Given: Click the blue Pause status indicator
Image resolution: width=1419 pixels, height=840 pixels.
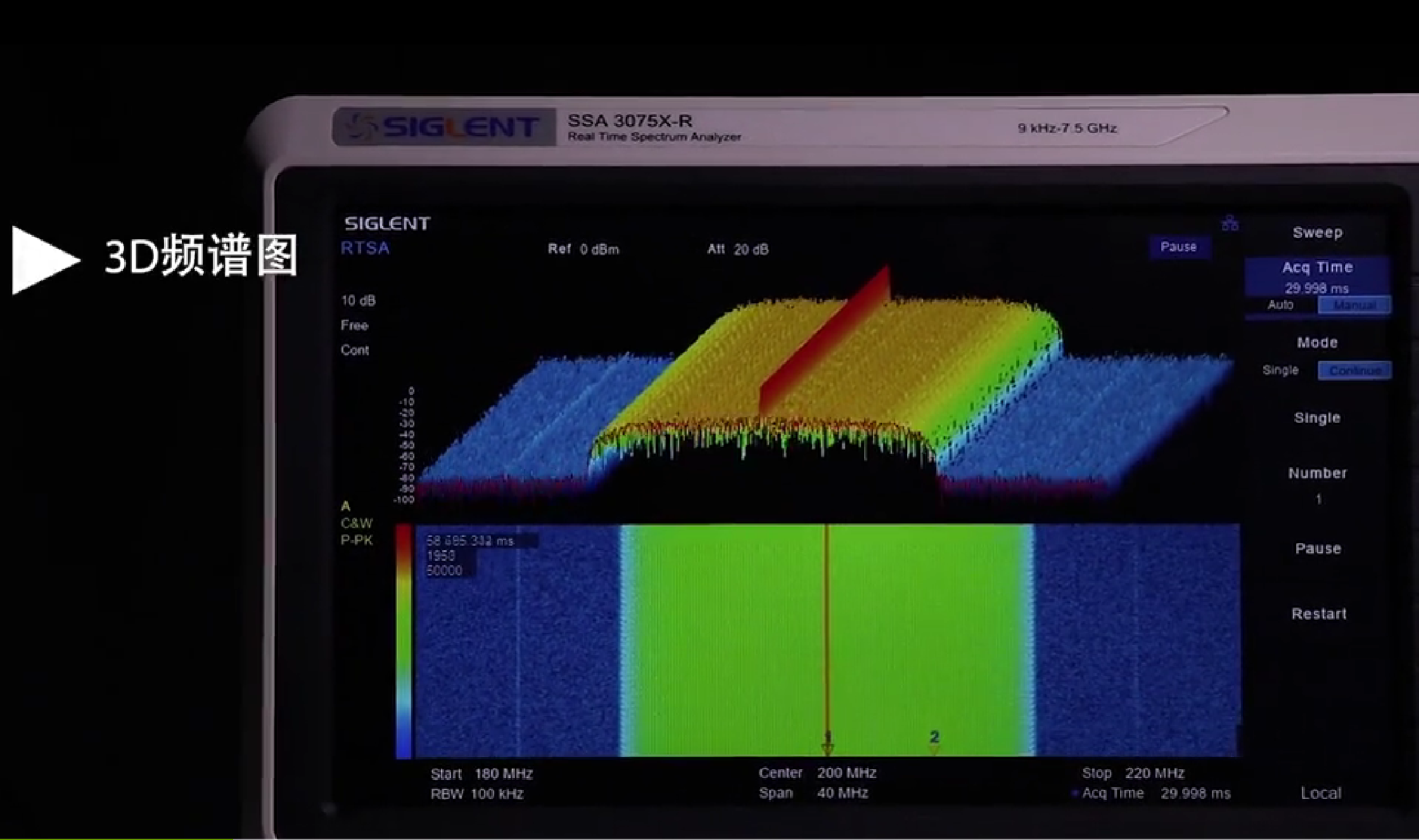Looking at the screenshot, I should pyautogui.click(x=1178, y=246).
